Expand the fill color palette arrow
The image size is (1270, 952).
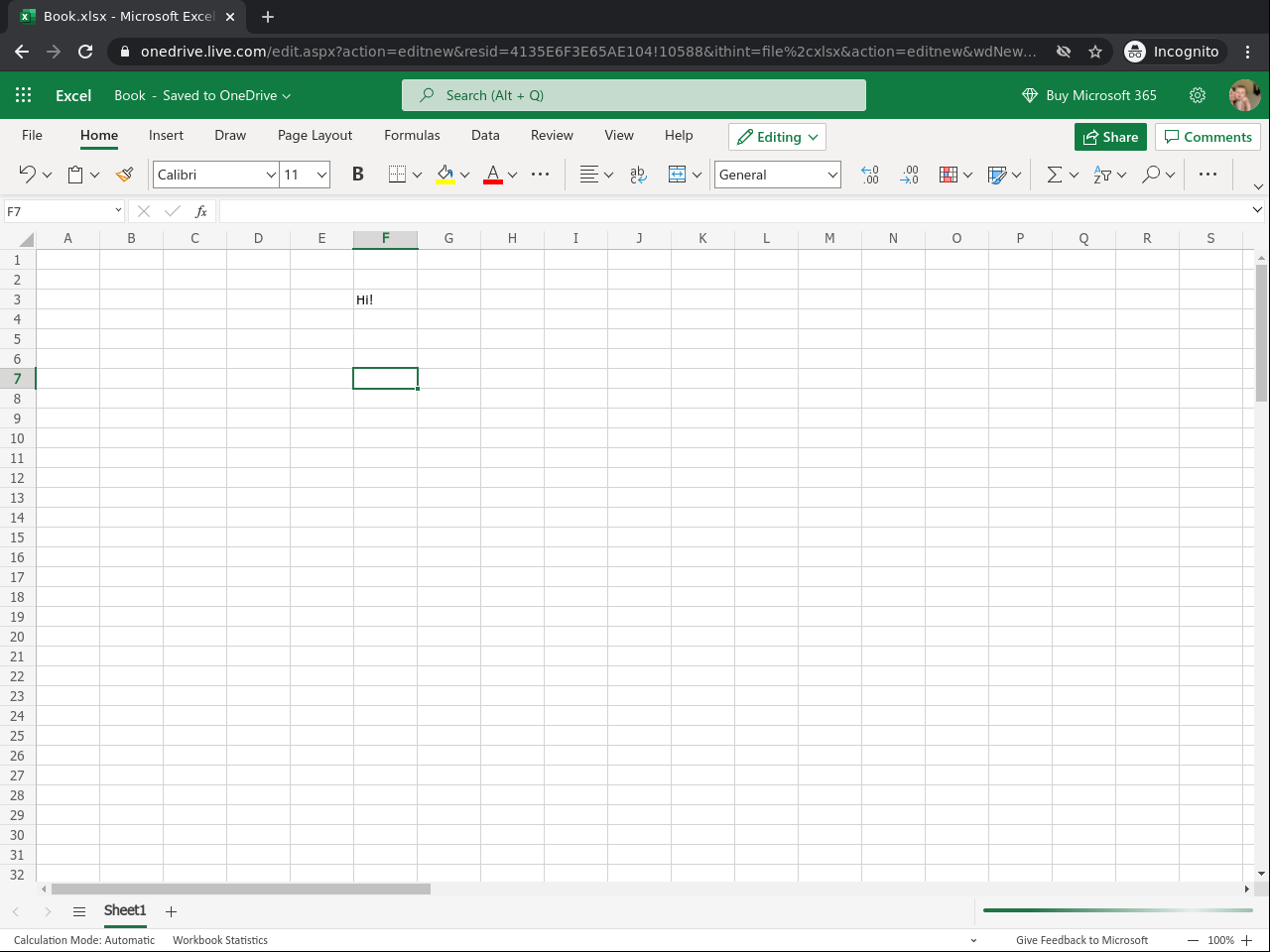(464, 176)
